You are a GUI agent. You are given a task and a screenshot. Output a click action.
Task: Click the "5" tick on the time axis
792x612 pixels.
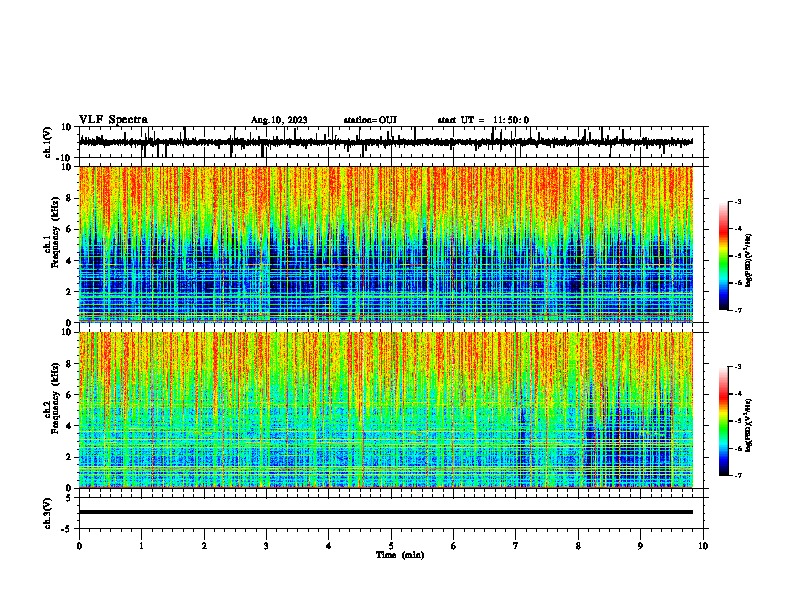(x=391, y=546)
